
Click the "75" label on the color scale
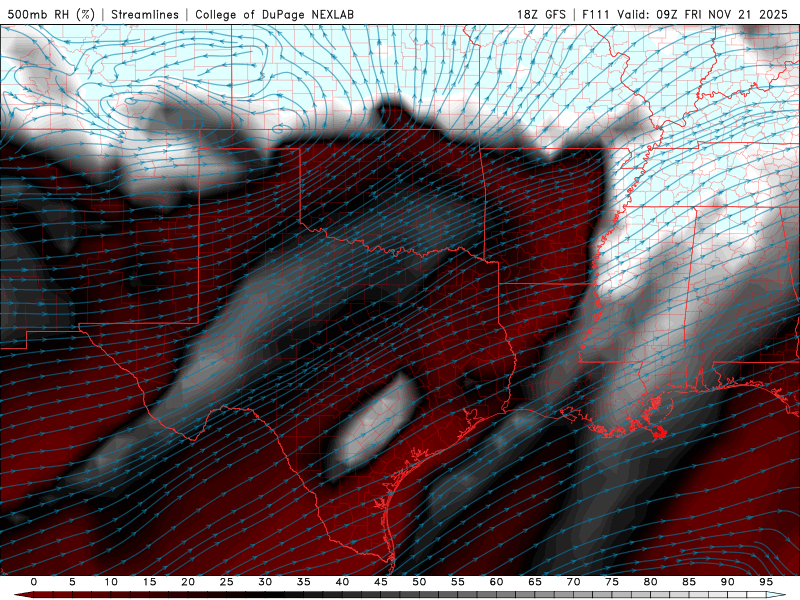612,582
